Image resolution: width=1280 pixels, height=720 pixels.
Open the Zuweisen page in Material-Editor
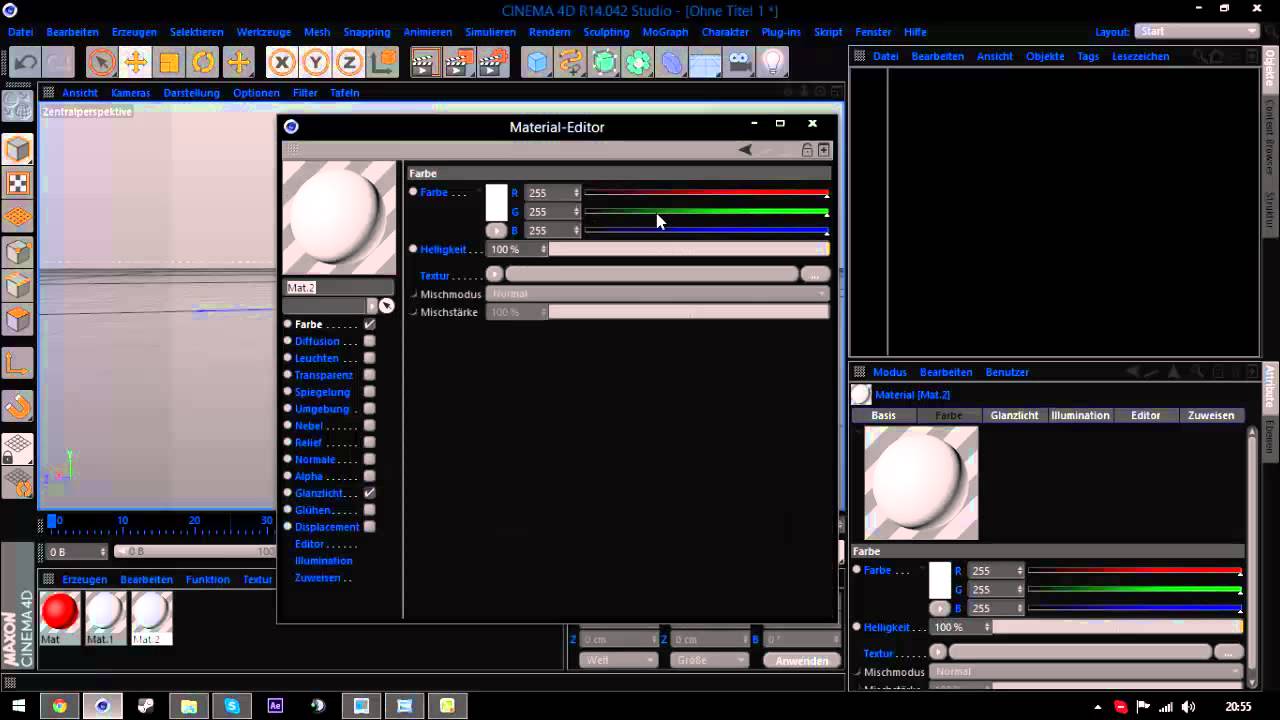pyautogui.click(x=316, y=578)
